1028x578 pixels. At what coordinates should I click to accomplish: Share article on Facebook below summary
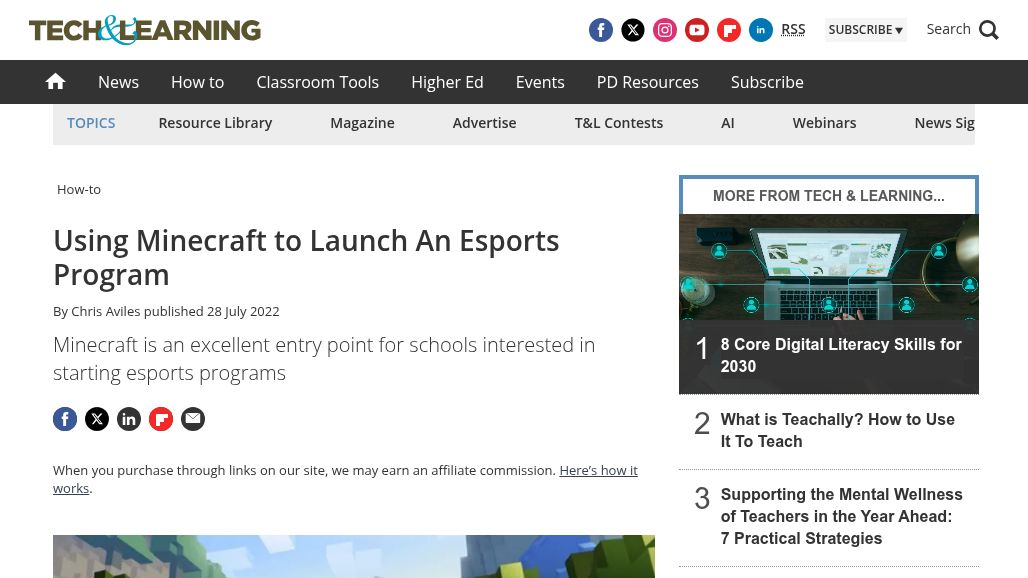click(65, 419)
